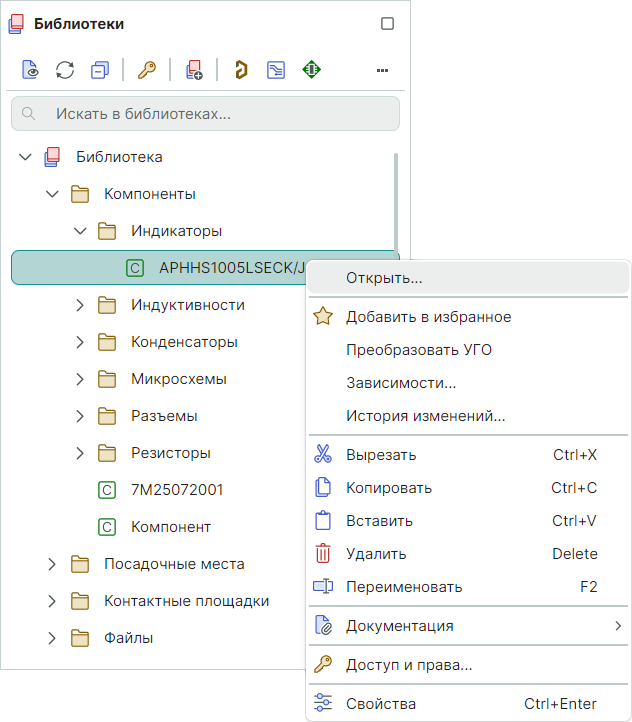Expand the Конденсаторы folder
This screenshot has width=632, height=722.
coord(80,342)
